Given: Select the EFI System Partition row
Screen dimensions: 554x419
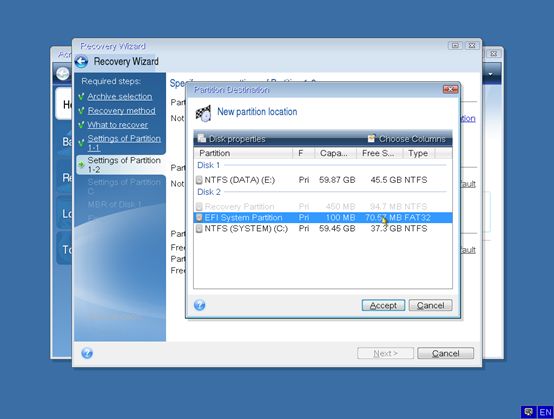Looking at the screenshot, I should [323, 218].
